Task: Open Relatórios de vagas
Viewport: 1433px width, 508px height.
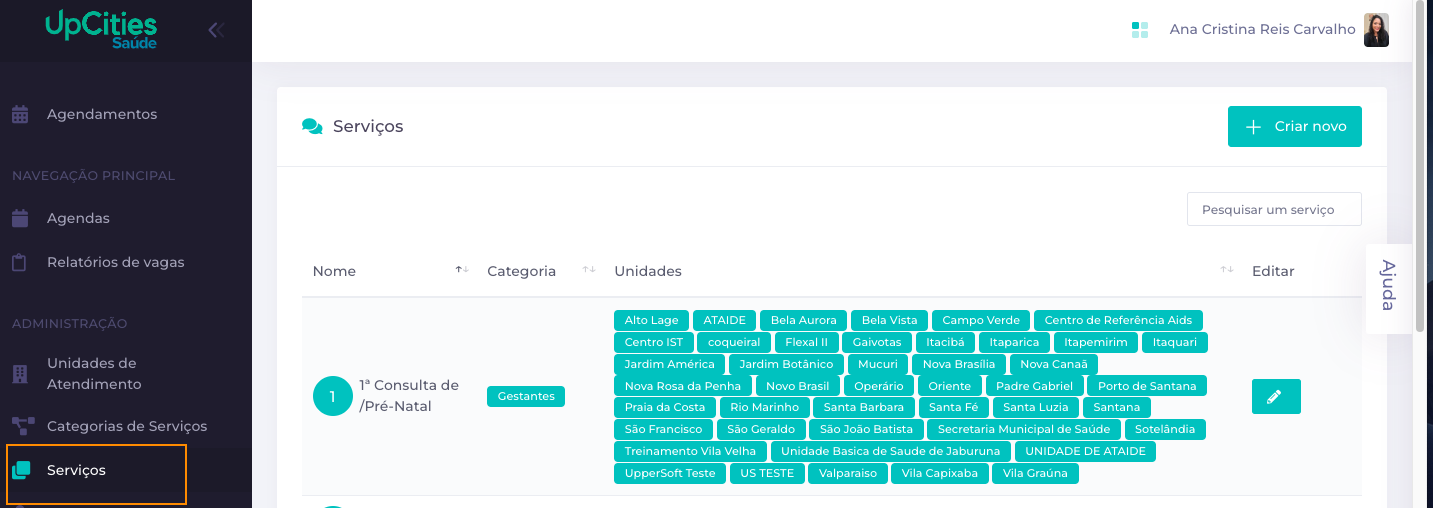Action: point(115,262)
